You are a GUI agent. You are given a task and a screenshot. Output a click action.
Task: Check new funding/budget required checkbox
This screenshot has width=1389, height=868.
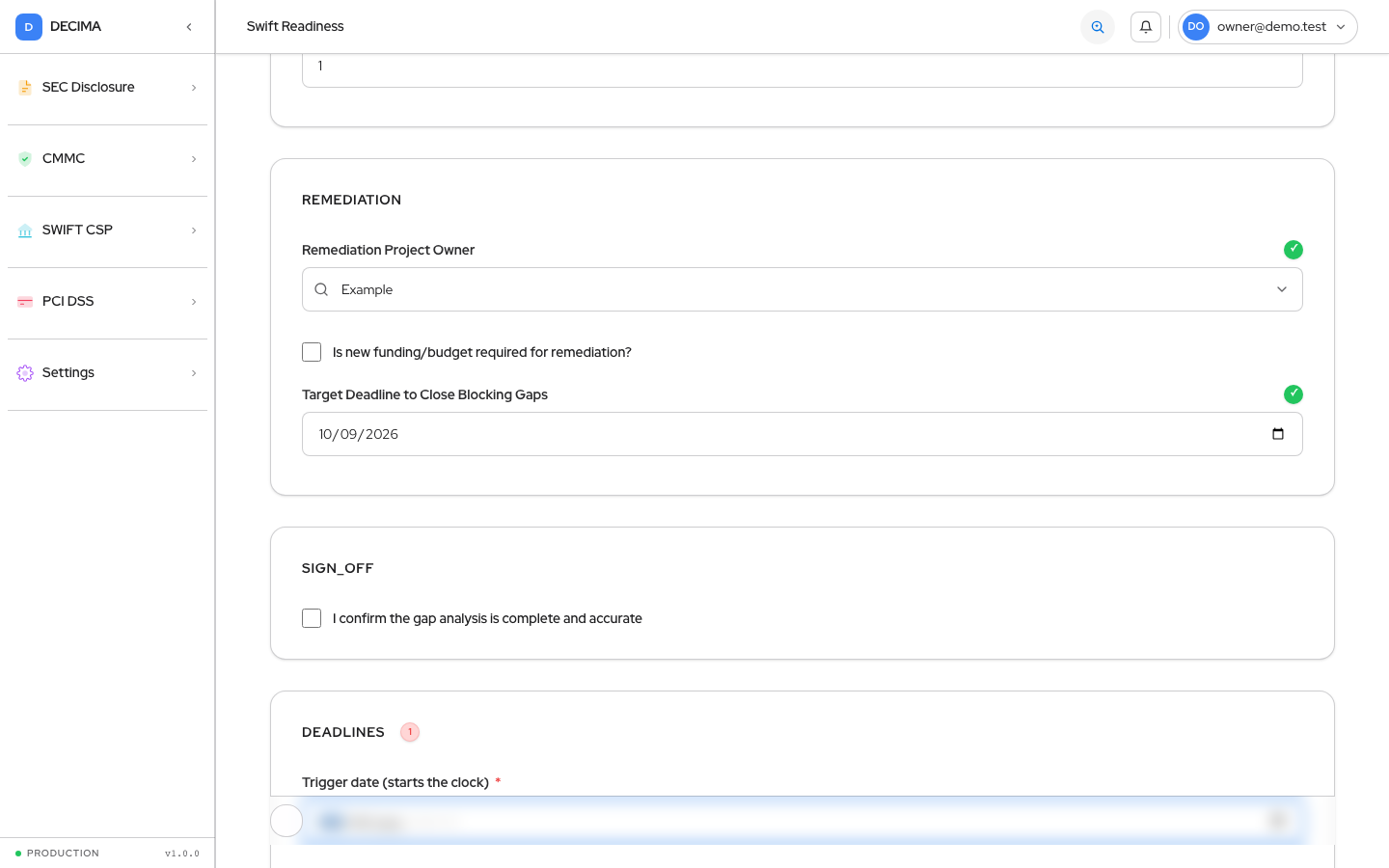(x=312, y=352)
